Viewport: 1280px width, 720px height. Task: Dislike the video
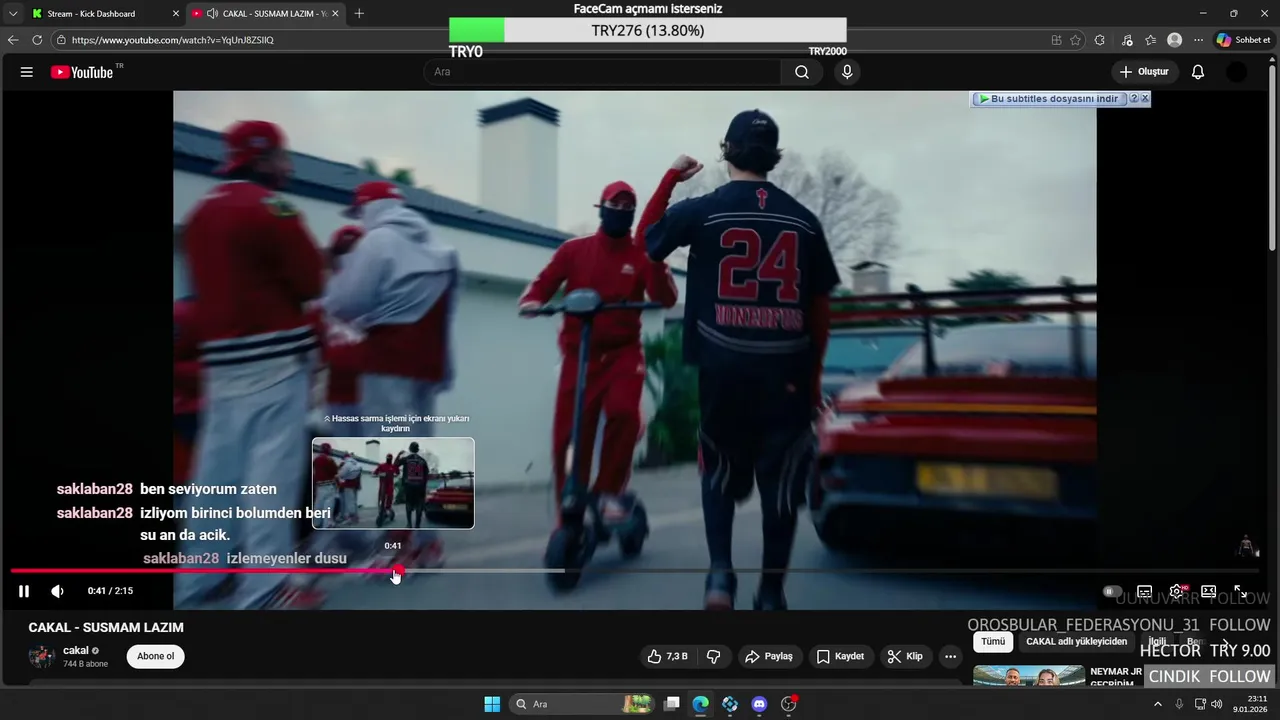pyautogui.click(x=714, y=656)
